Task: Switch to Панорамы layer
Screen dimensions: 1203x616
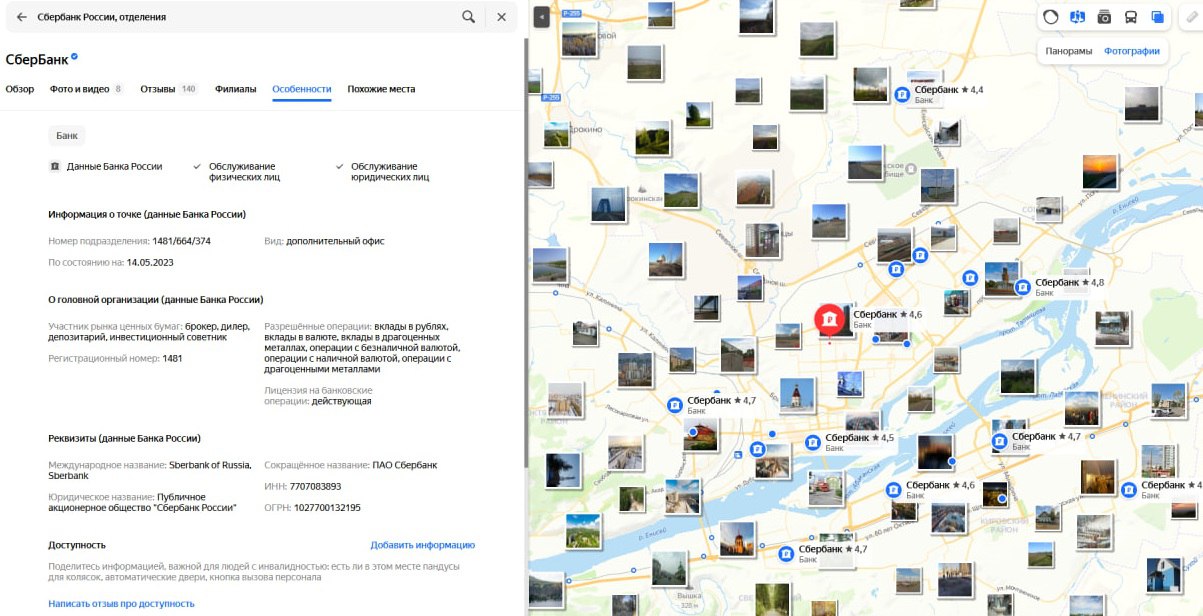Action: 1069,51
